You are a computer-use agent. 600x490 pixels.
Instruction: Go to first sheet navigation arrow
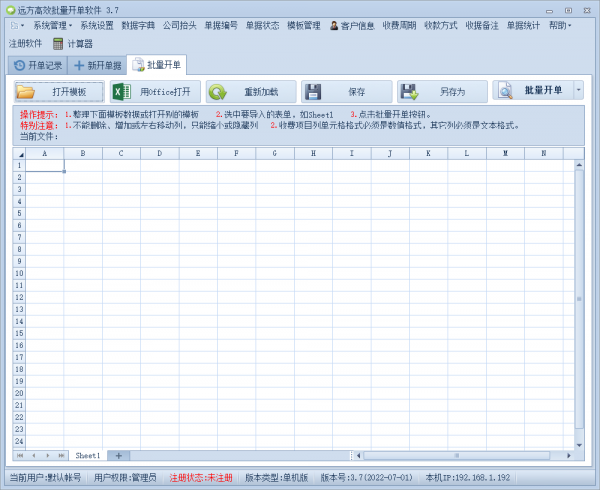point(20,456)
